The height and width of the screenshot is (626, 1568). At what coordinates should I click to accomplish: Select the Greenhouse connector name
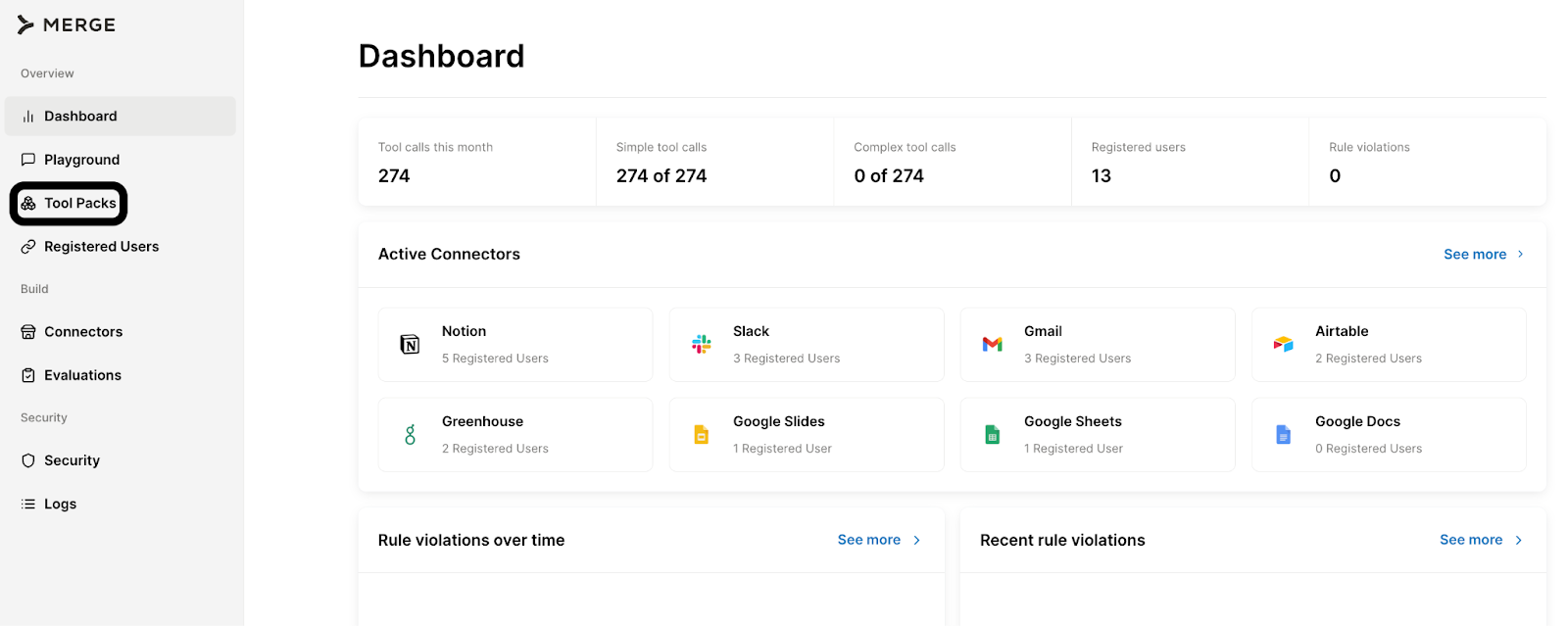(x=482, y=421)
